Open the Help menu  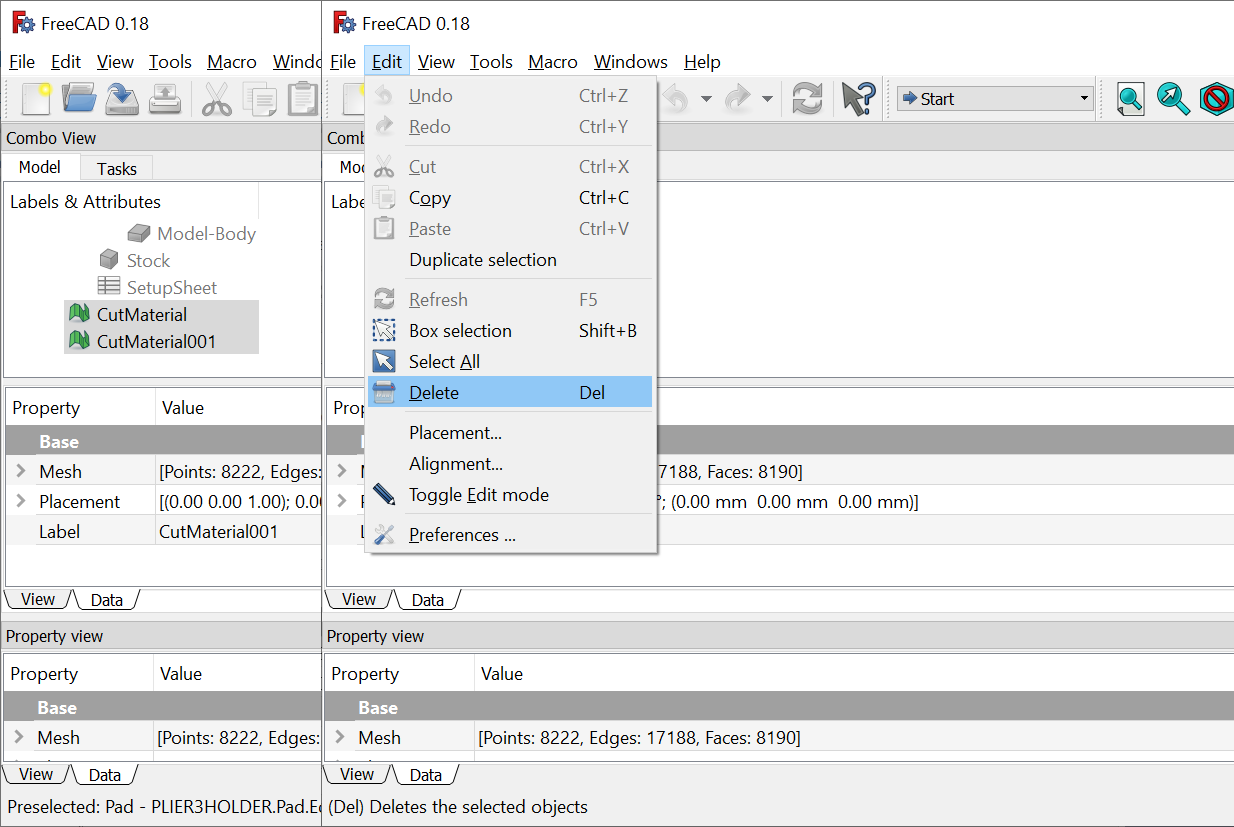point(702,61)
